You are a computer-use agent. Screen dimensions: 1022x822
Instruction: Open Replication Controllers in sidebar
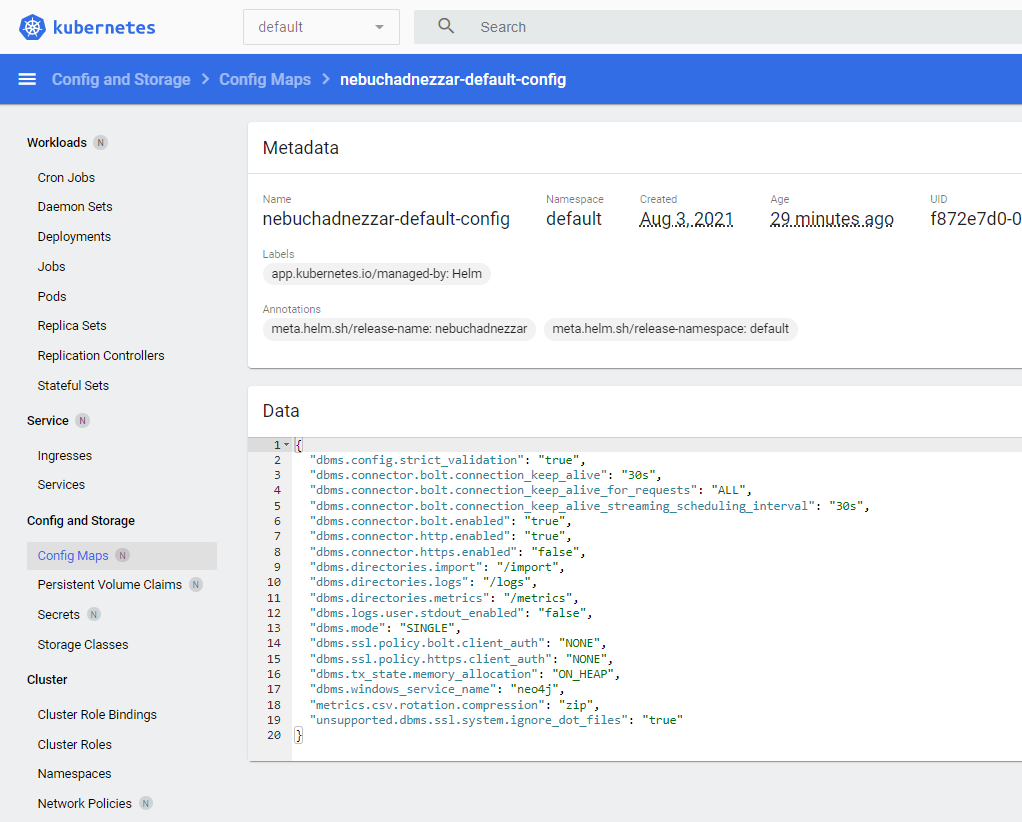pos(101,356)
